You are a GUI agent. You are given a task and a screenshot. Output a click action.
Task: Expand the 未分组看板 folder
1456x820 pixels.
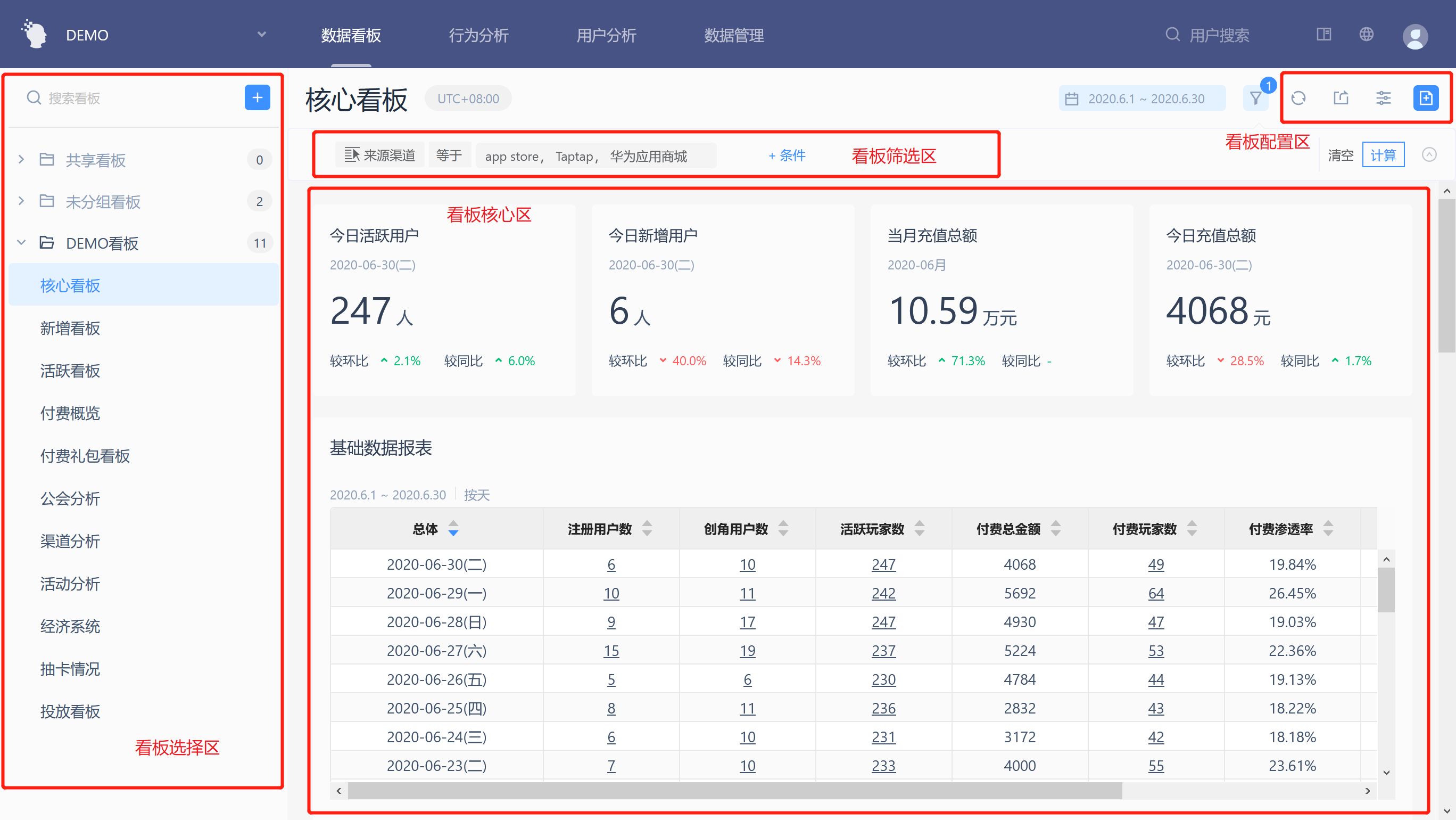21,201
